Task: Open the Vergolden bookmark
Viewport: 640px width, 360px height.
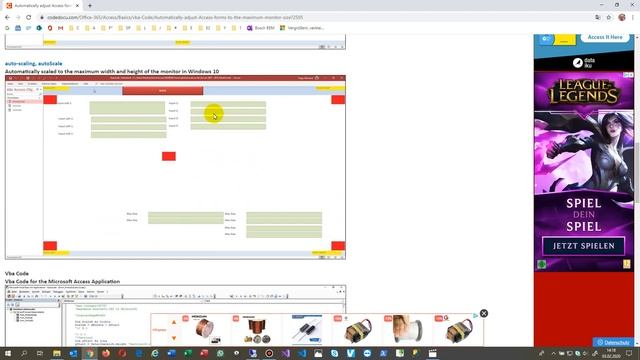Action: point(302,28)
